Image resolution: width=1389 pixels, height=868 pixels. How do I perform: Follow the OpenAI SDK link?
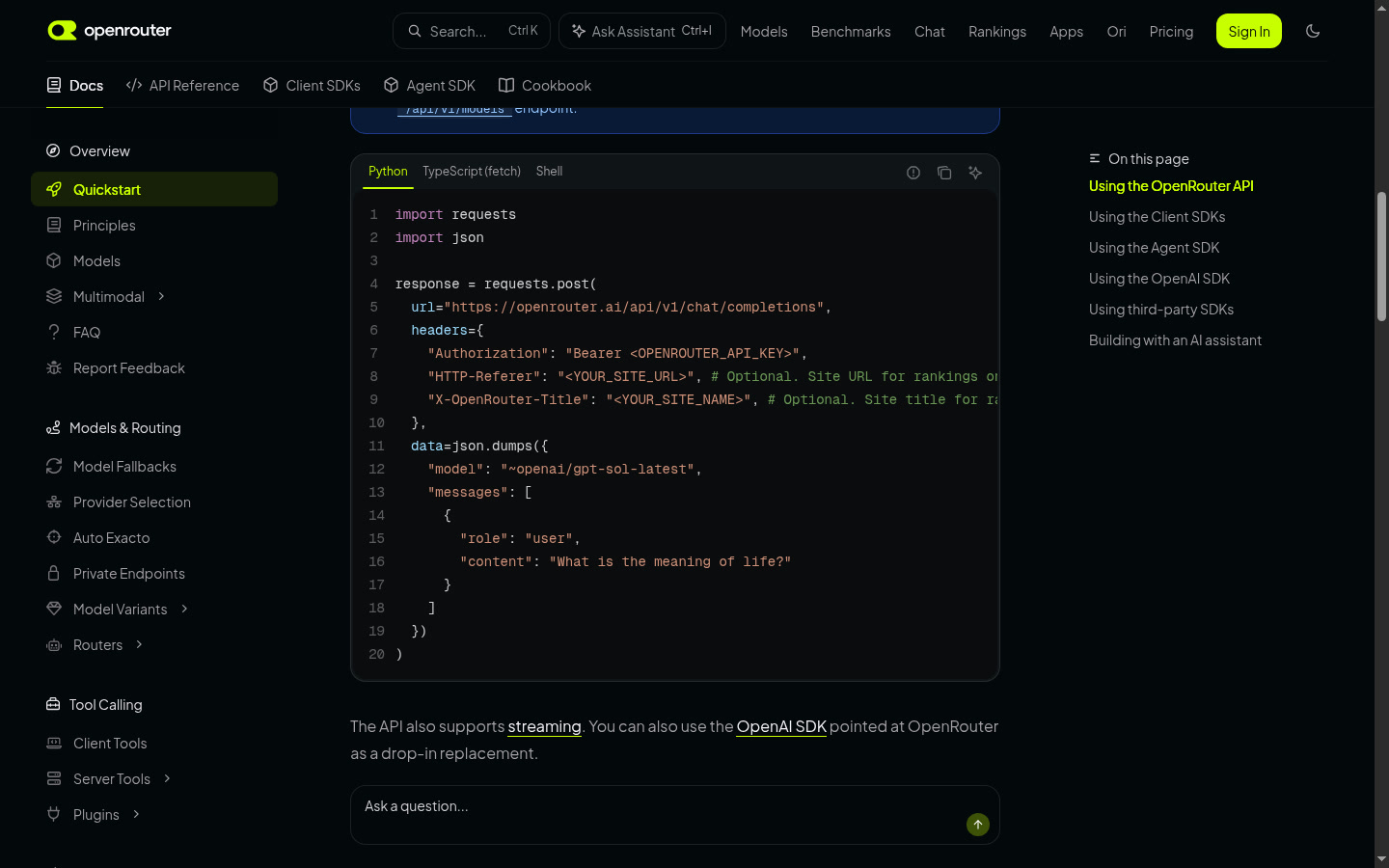click(781, 726)
